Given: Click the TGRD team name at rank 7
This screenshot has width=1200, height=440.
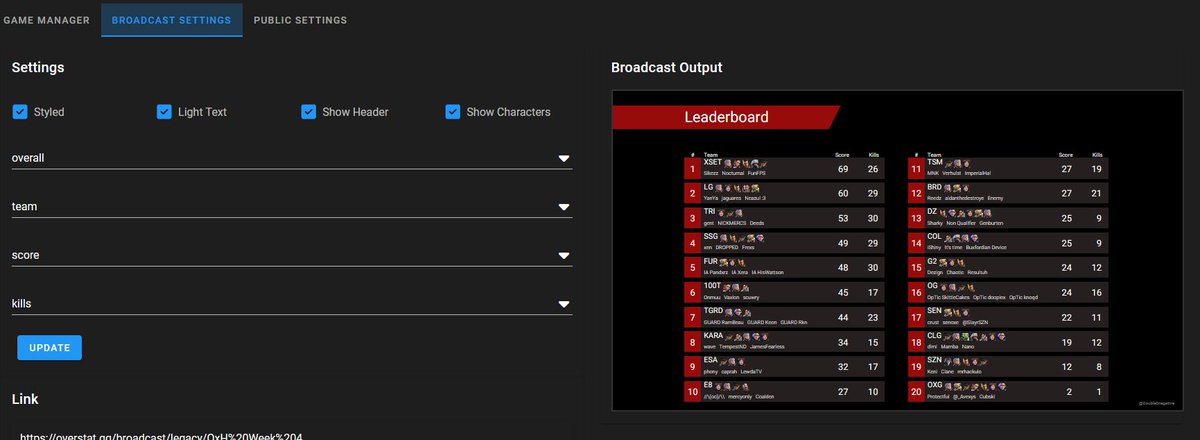Looking at the screenshot, I should pos(714,310).
